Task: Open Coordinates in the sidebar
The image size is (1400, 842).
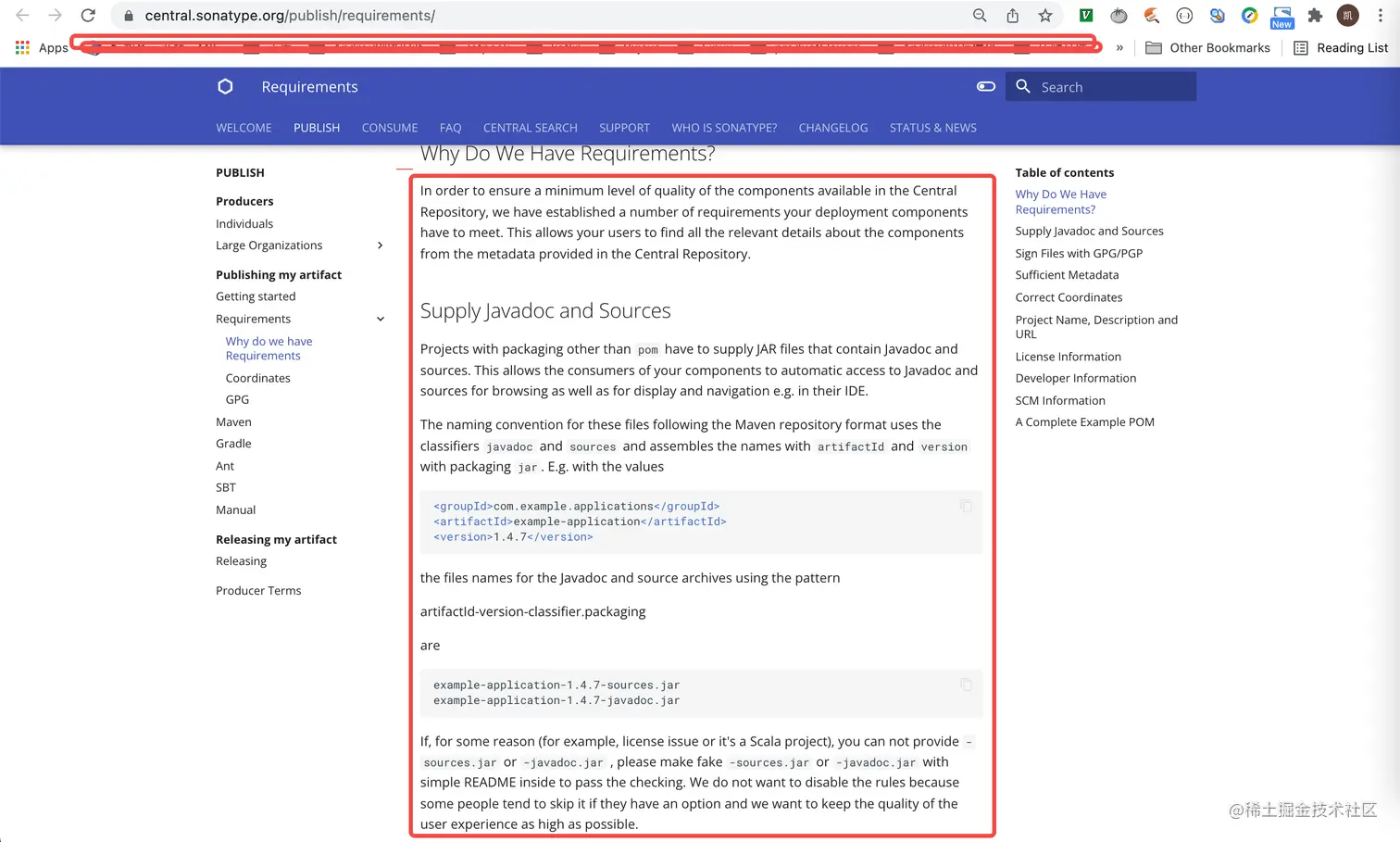Action: click(257, 378)
